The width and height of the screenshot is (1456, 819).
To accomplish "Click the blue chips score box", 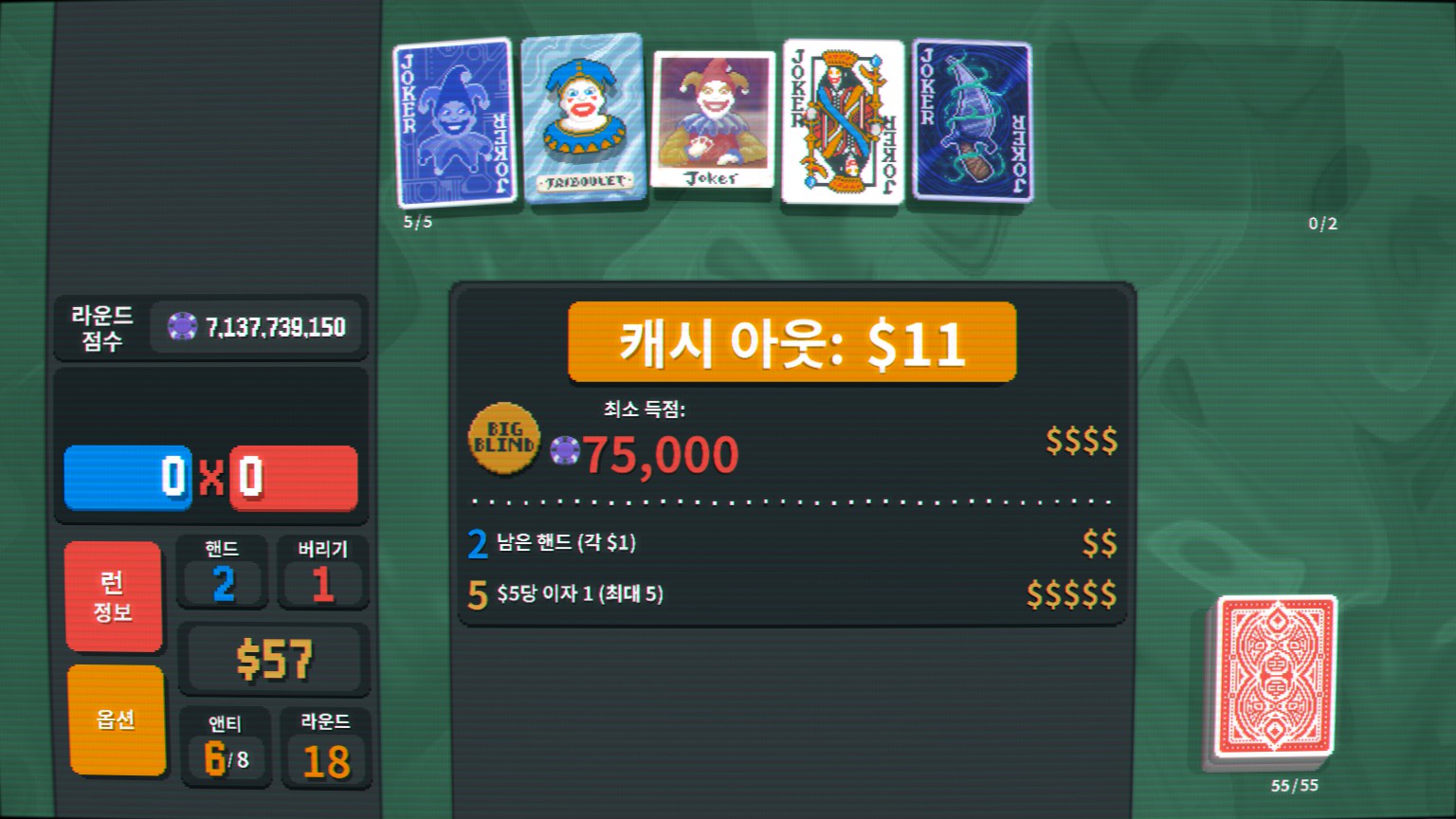I will pyautogui.click(x=128, y=477).
